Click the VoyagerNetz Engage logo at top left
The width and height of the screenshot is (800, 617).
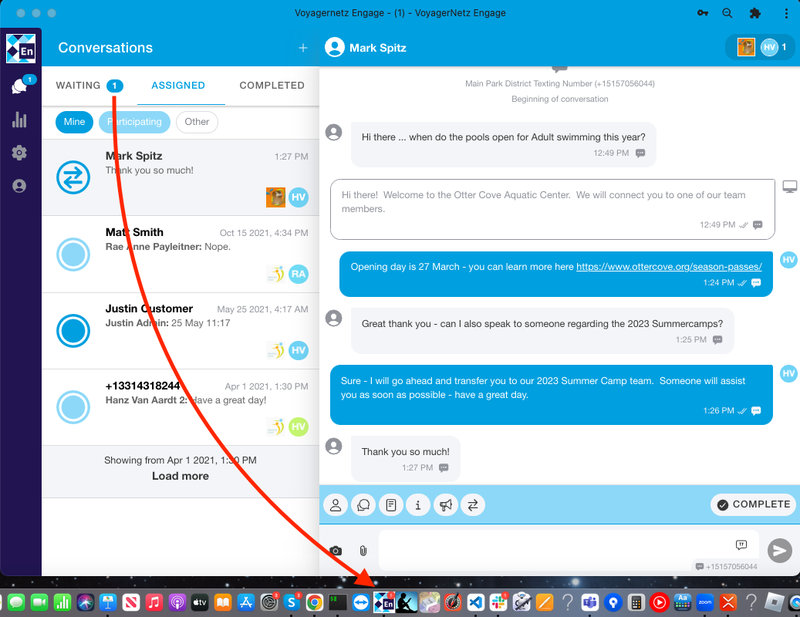[21, 48]
